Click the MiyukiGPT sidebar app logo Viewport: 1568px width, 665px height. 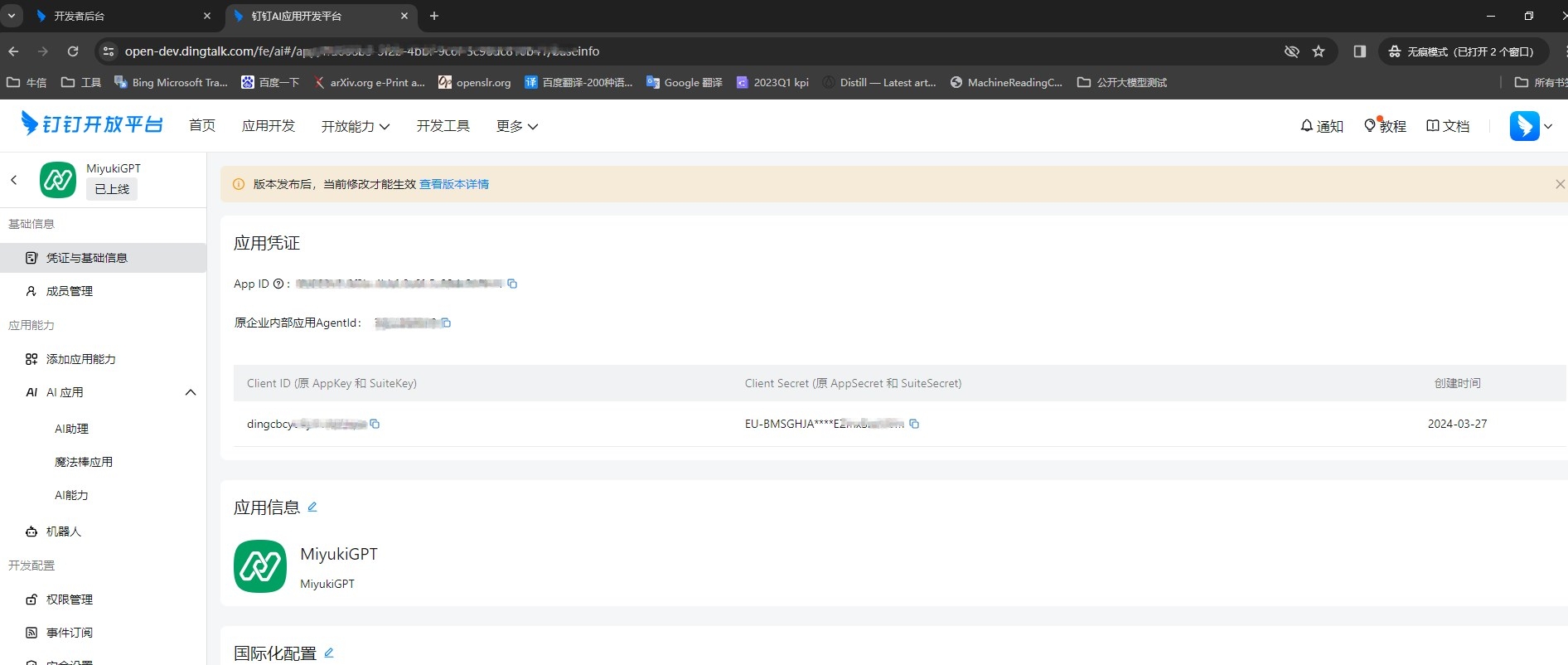point(58,179)
